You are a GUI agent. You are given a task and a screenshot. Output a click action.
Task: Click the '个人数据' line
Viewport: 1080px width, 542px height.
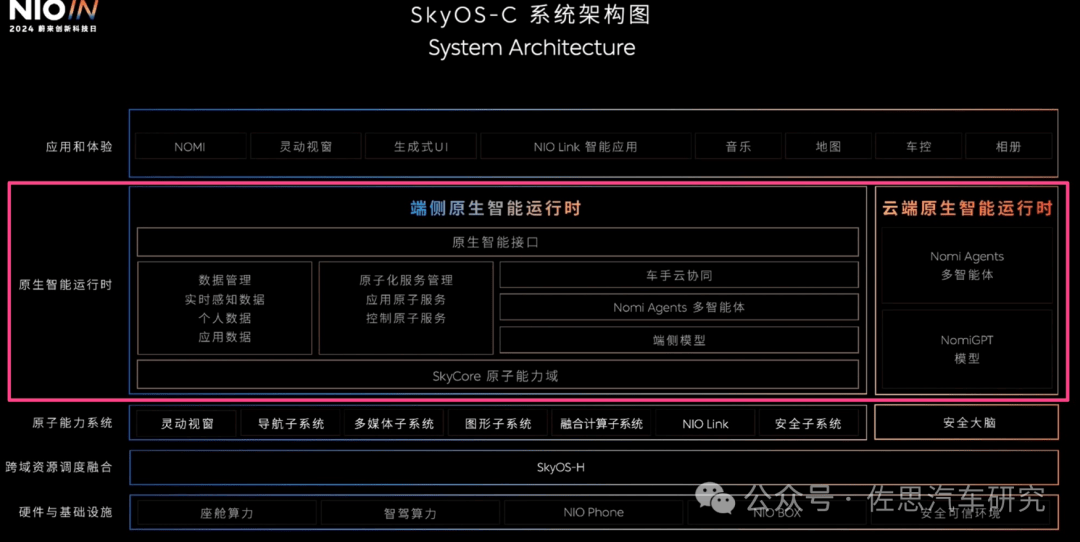(225, 318)
